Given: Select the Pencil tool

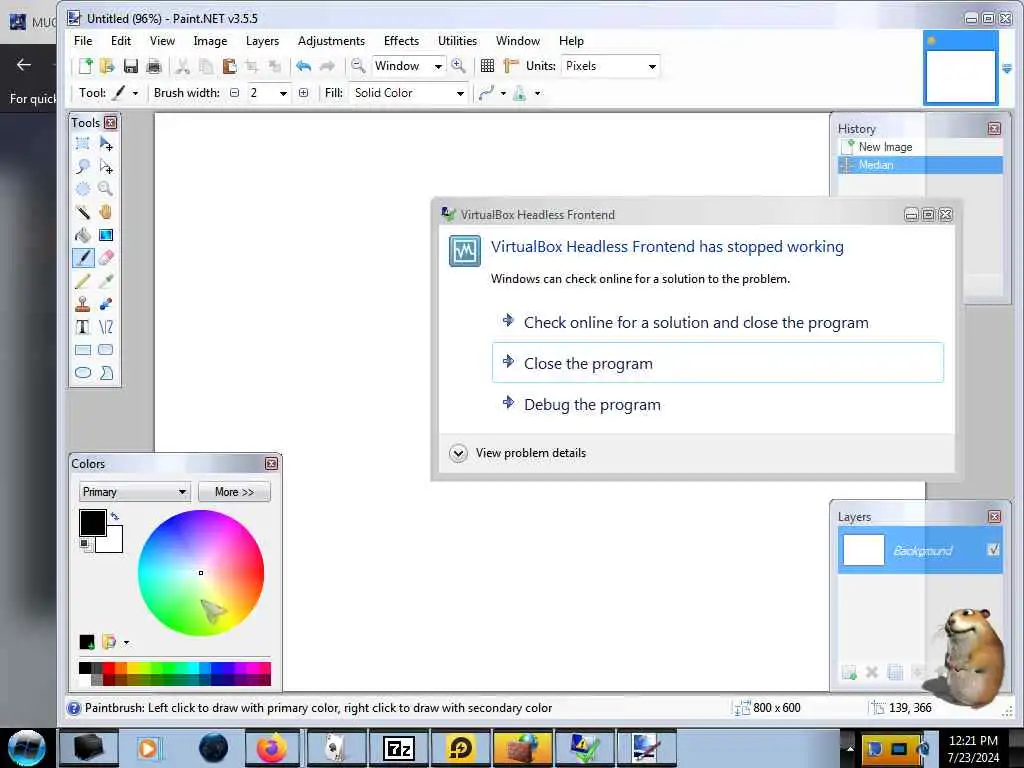Looking at the screenshot, I should 83,281.
